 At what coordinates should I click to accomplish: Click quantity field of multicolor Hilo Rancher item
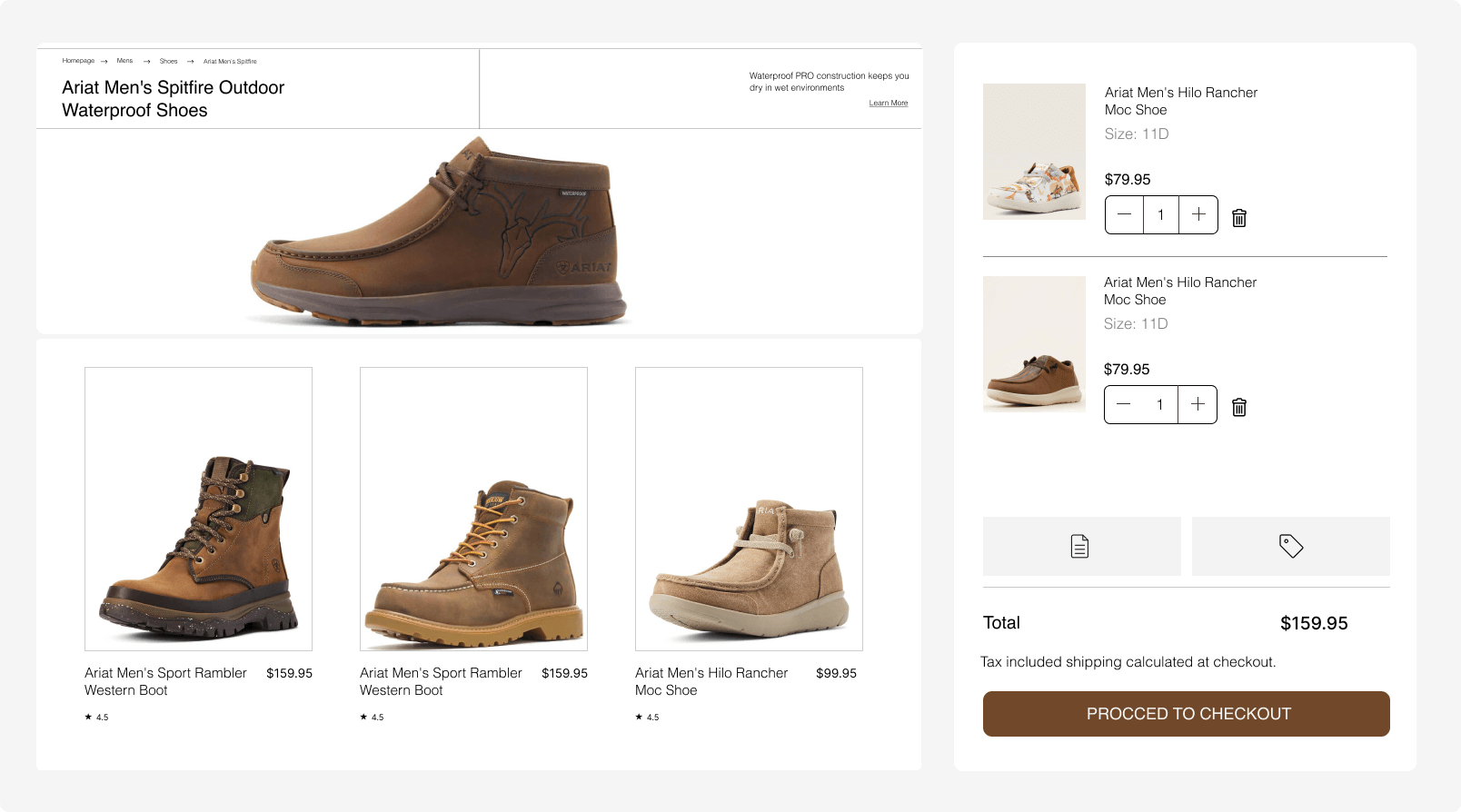[x=1161, y=214]
